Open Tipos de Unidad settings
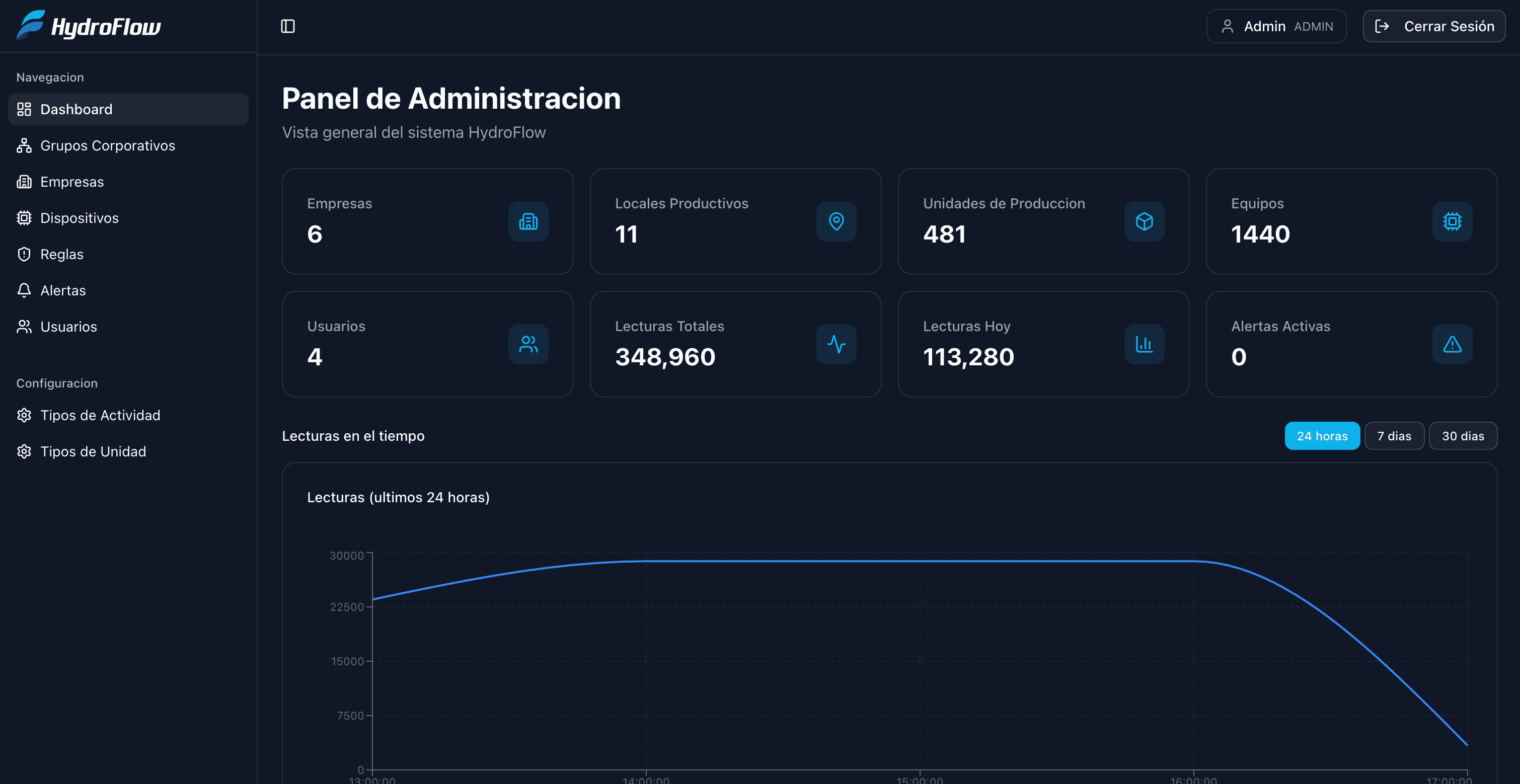Viewport: 1520px width, 784px height. tap(128, 451)
